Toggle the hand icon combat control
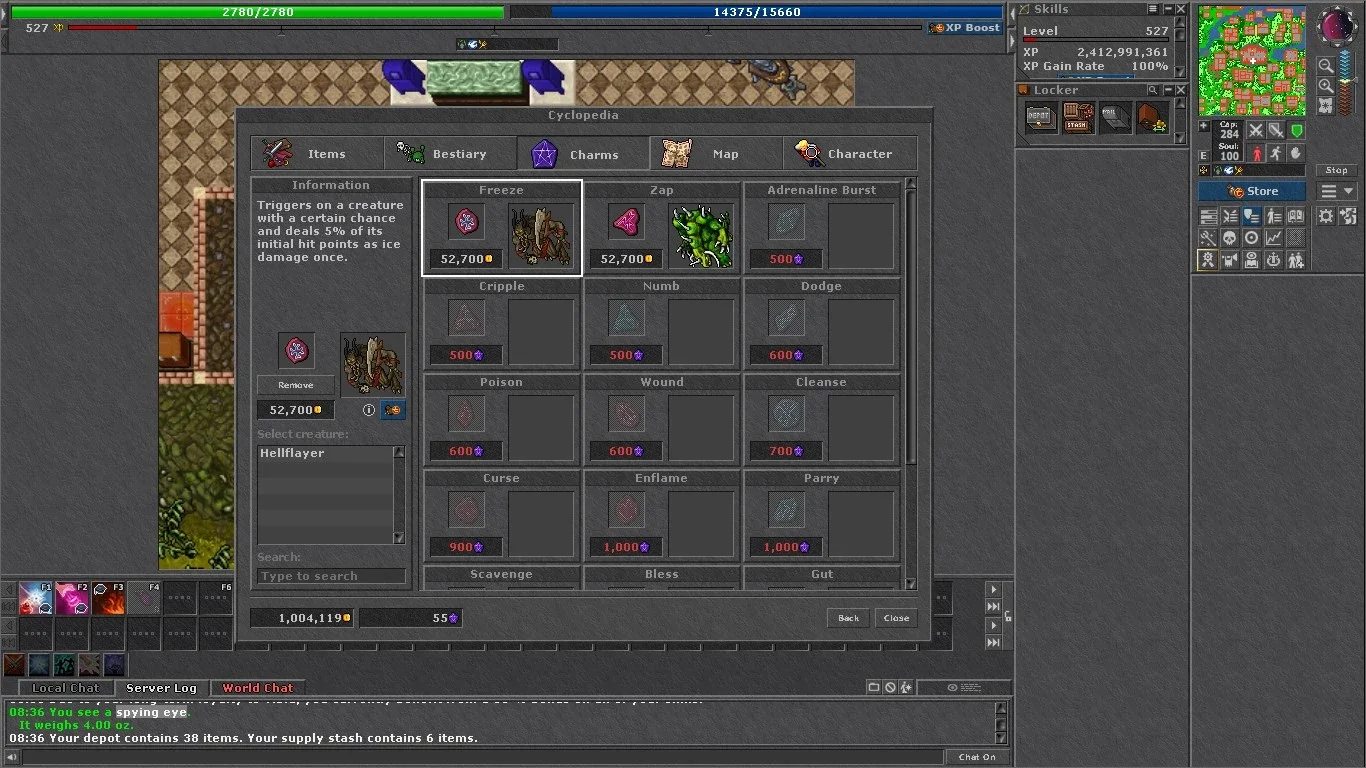Image resolution: width=1366 pixels, height=768 pixels. pyautogui.click(x=1296, y=154)
